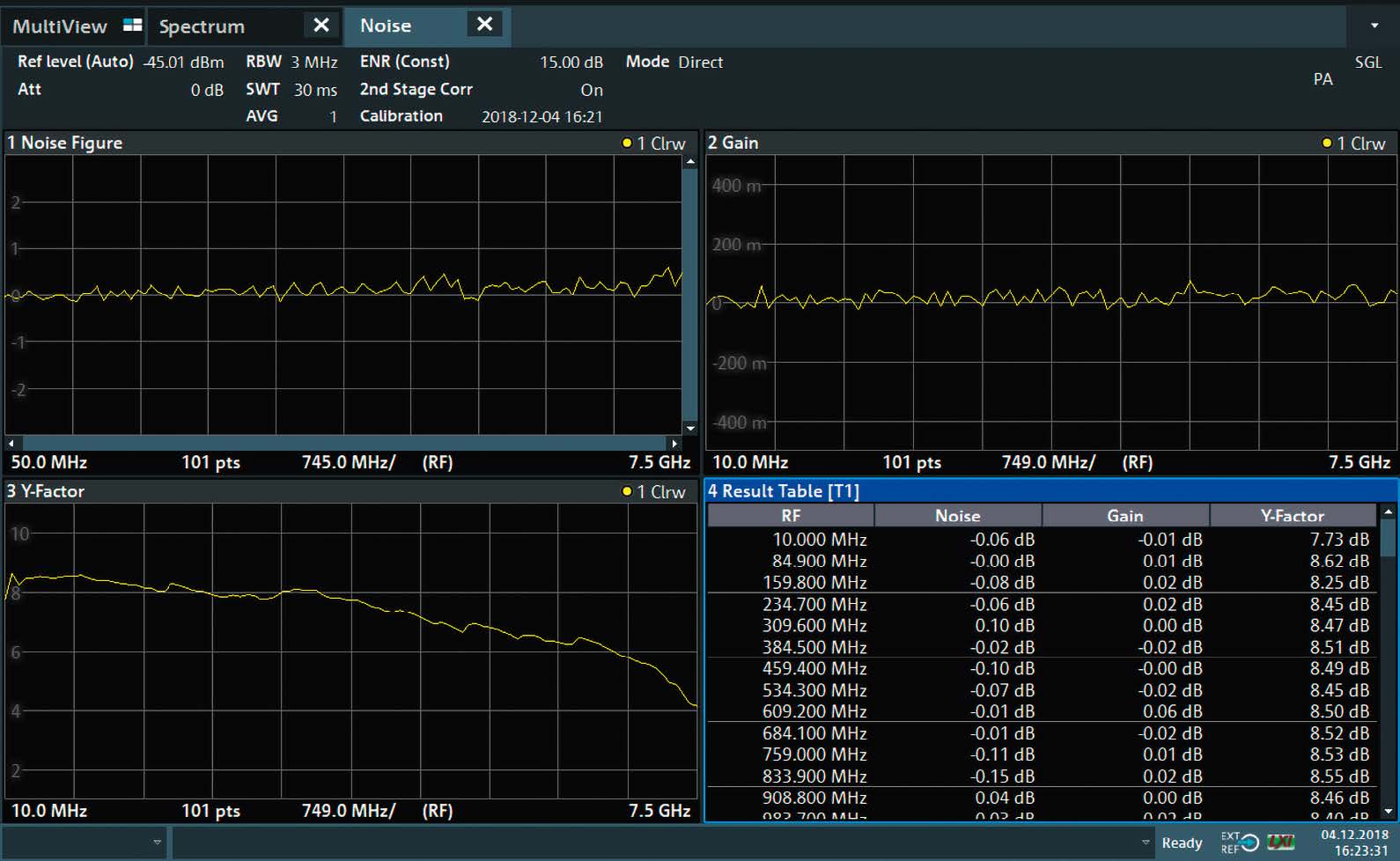This screenshot has width=1400, height=861.
Task: Click Noise Figure start frequency 50.0 MHz
Action: pyautogui.click(x=48, y=462)
